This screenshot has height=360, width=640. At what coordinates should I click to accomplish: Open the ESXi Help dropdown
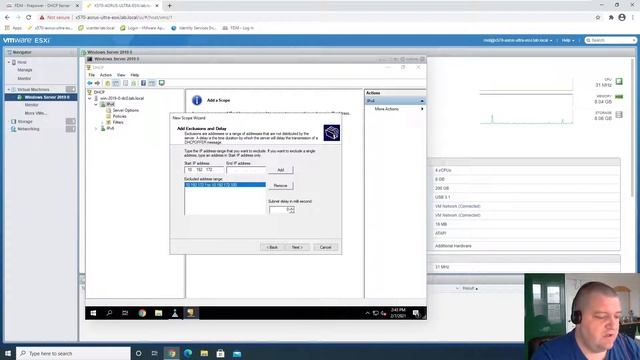point(568,40)
